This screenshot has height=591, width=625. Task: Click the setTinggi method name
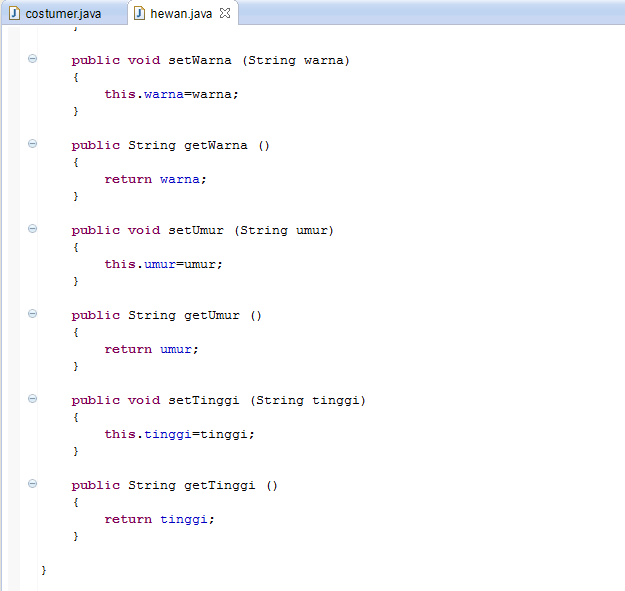click(x=204, y=401)
